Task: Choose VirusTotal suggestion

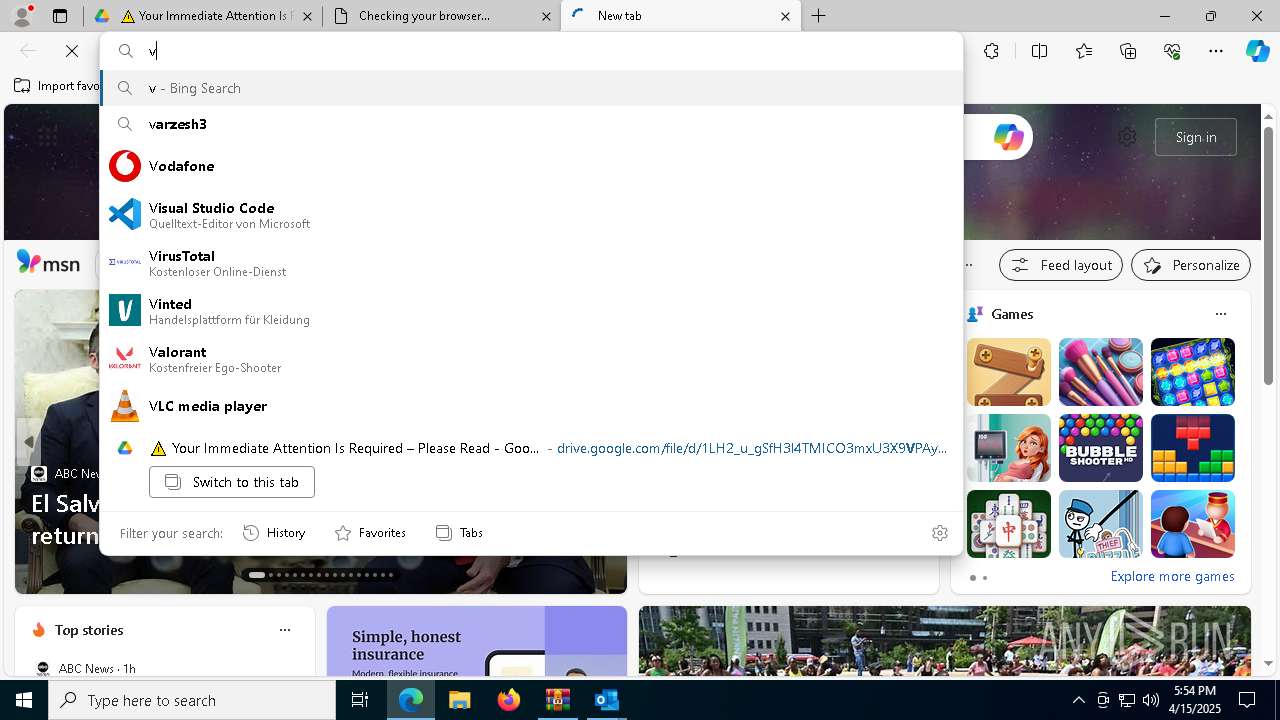Action: pyautogui.click(x=531, y=263)
